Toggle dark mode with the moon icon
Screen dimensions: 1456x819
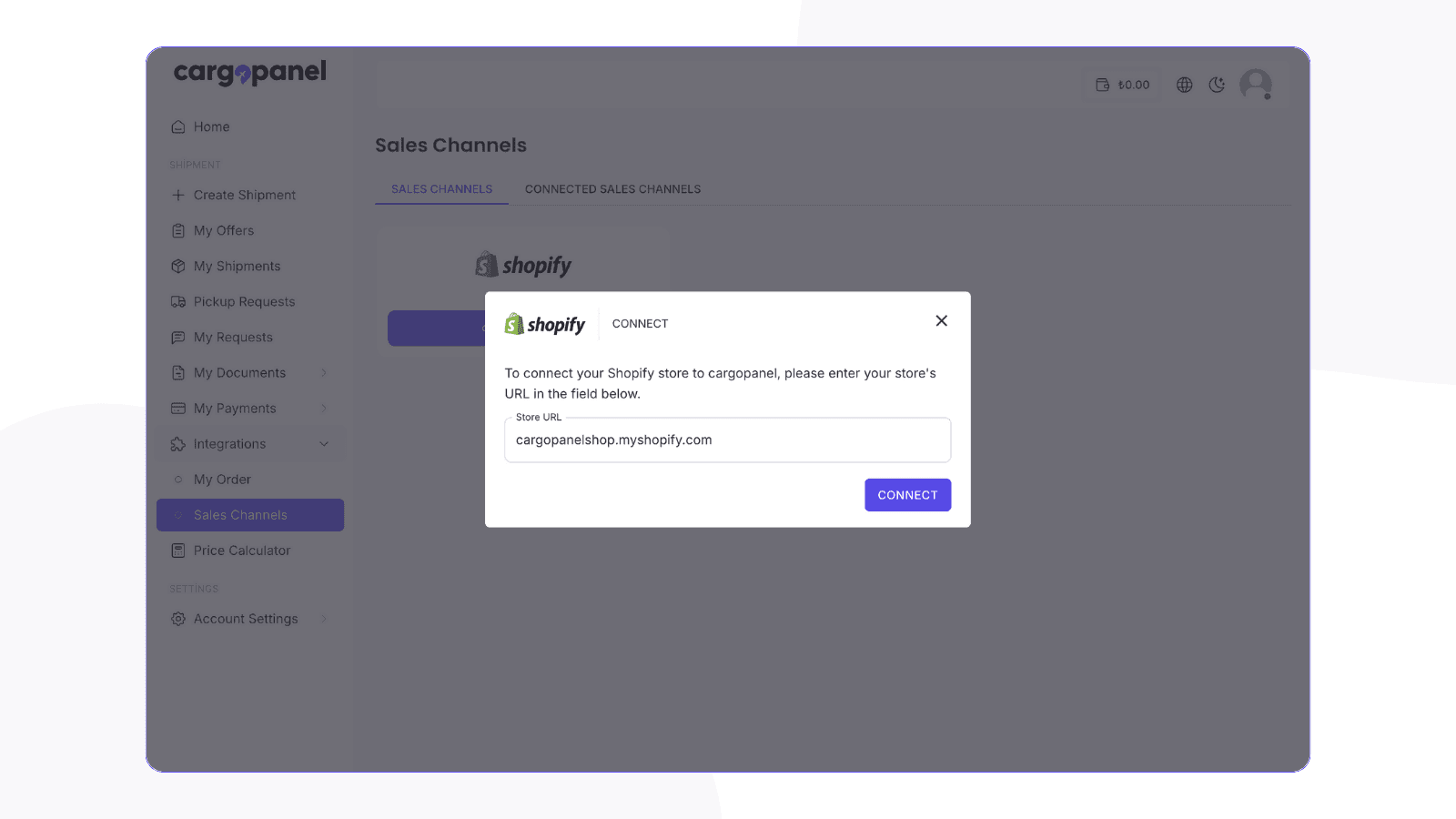tap(1217, 85)
